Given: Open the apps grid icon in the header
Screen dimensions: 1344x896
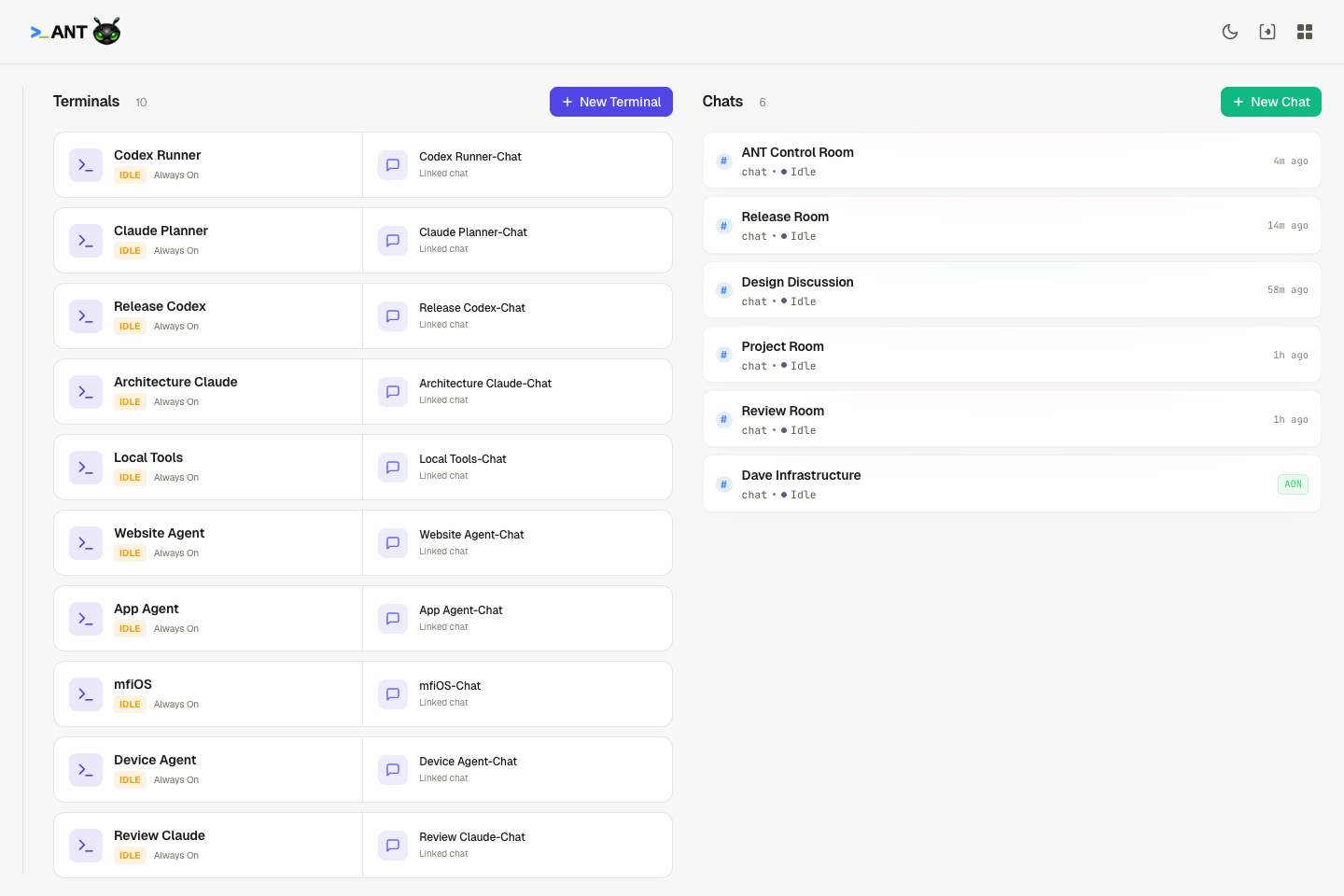Looking at the screenshot, I should [1304, 31].
